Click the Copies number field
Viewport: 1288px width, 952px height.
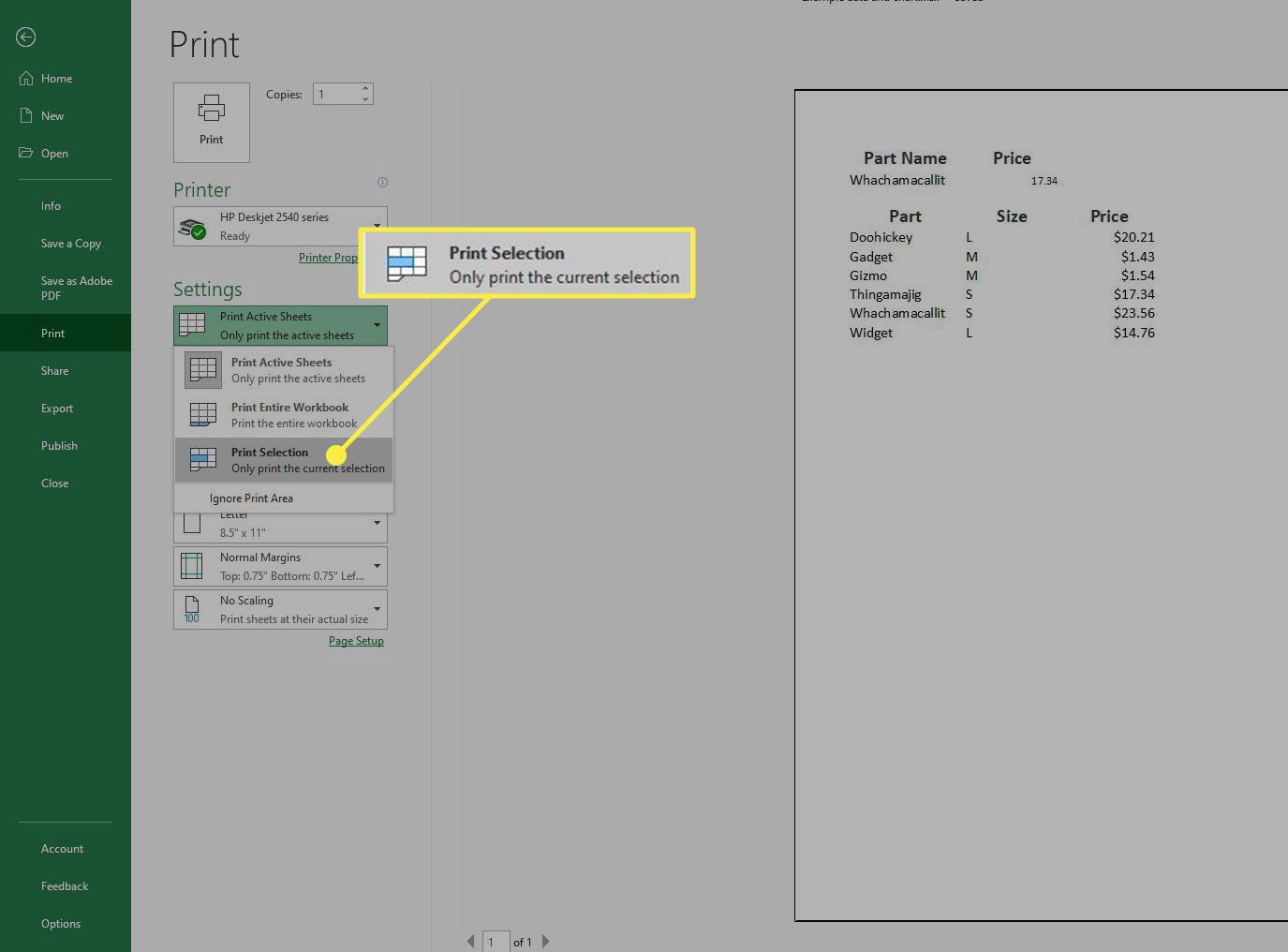click(335, 95)
